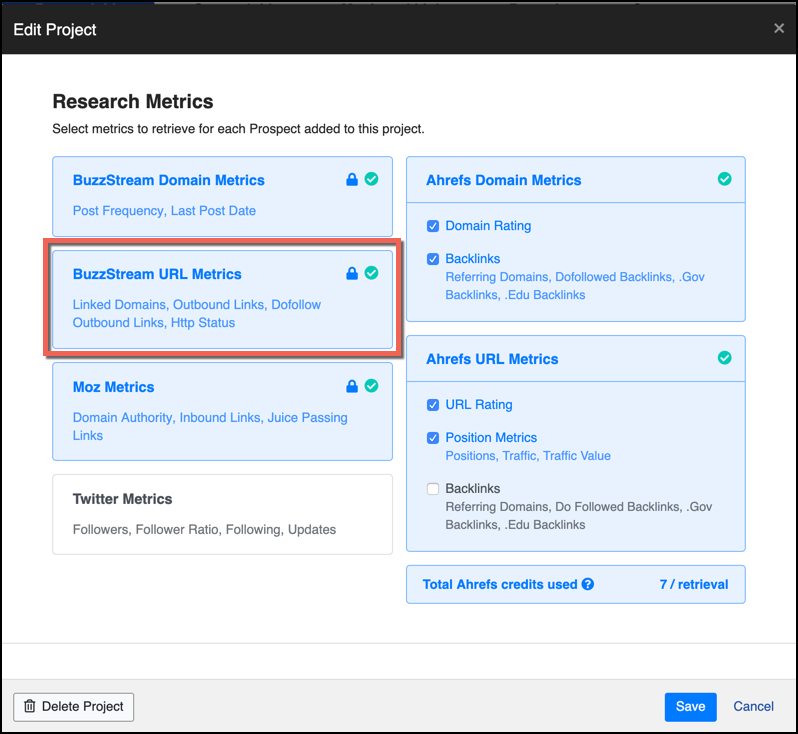Open the help icon beside Total Ahrefs credits
Screen dimensions: 798x734
588,584
